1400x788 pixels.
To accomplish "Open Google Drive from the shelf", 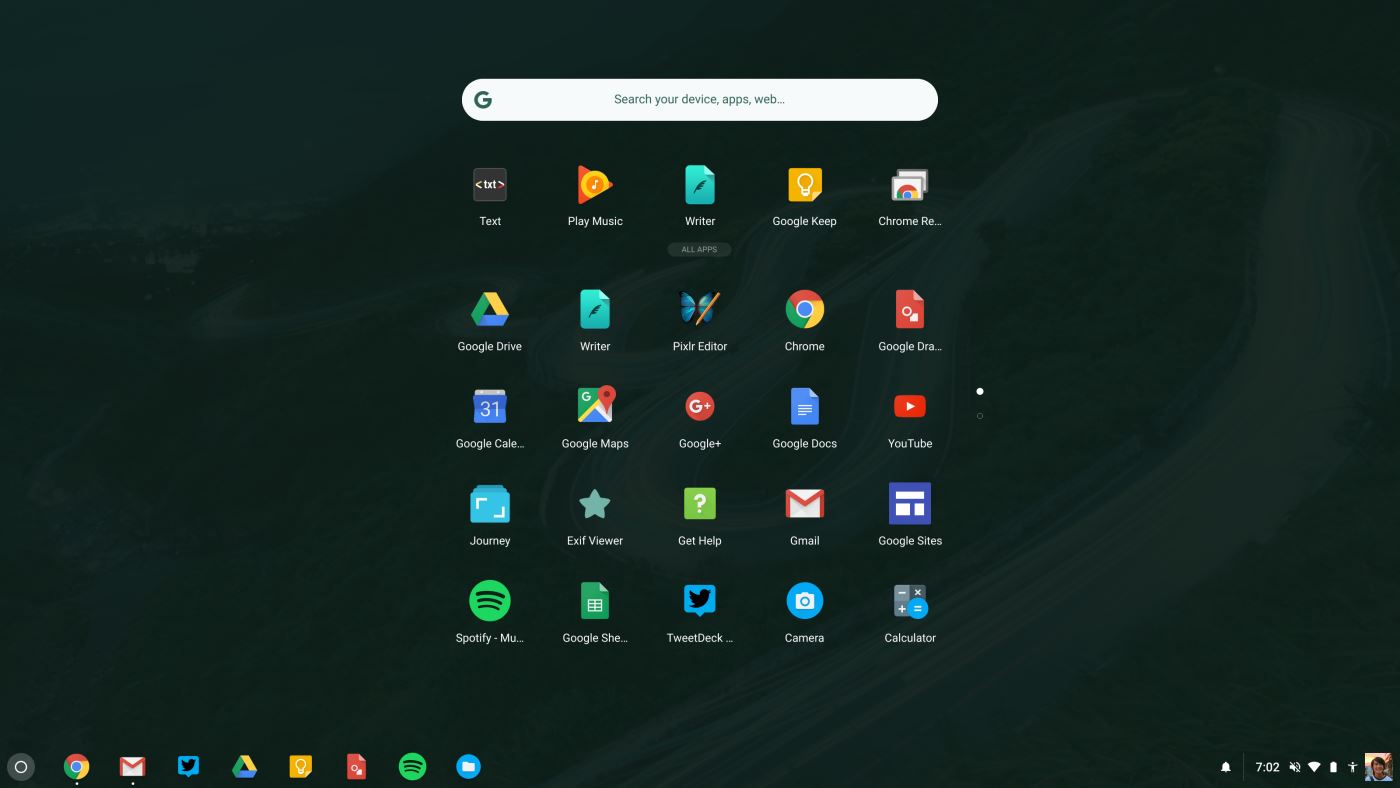I will pyautogui.click(x=244, y=767).
